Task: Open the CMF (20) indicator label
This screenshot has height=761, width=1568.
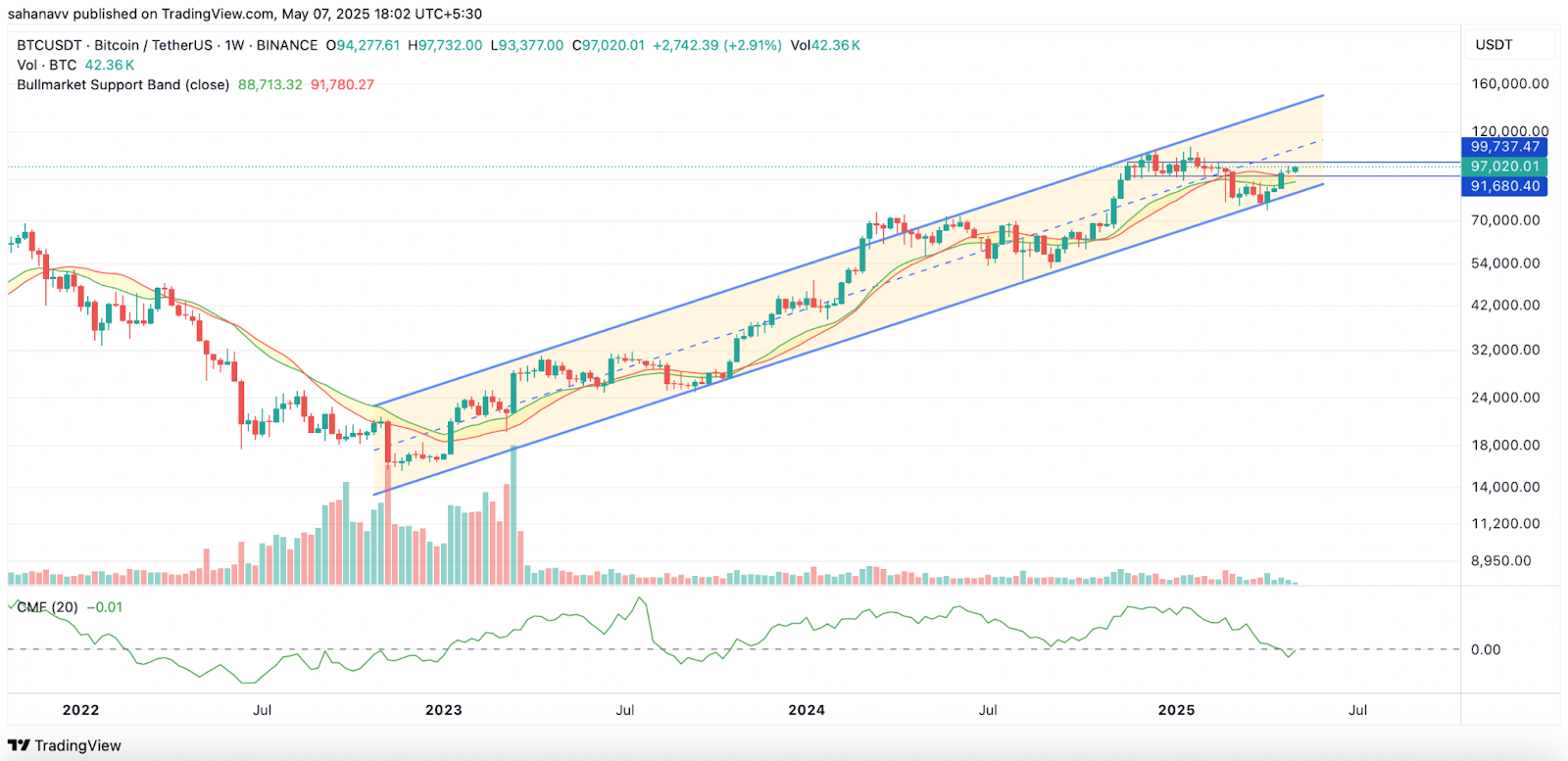Action: pyautogui.click(x=47, y=607)
